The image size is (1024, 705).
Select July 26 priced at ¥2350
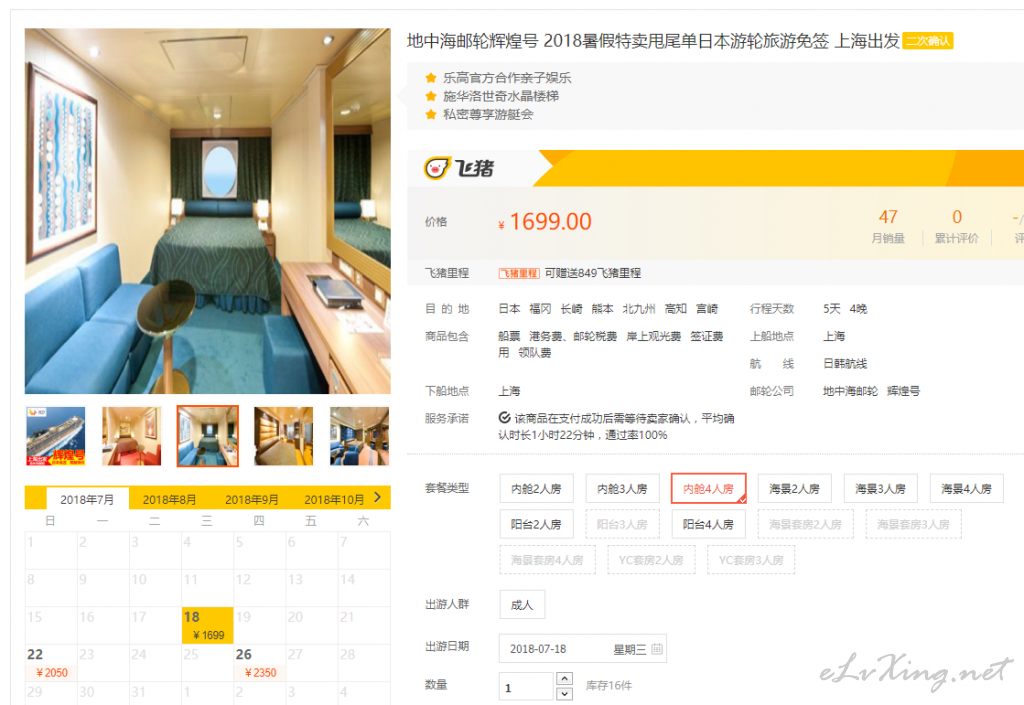coord(259,663)
